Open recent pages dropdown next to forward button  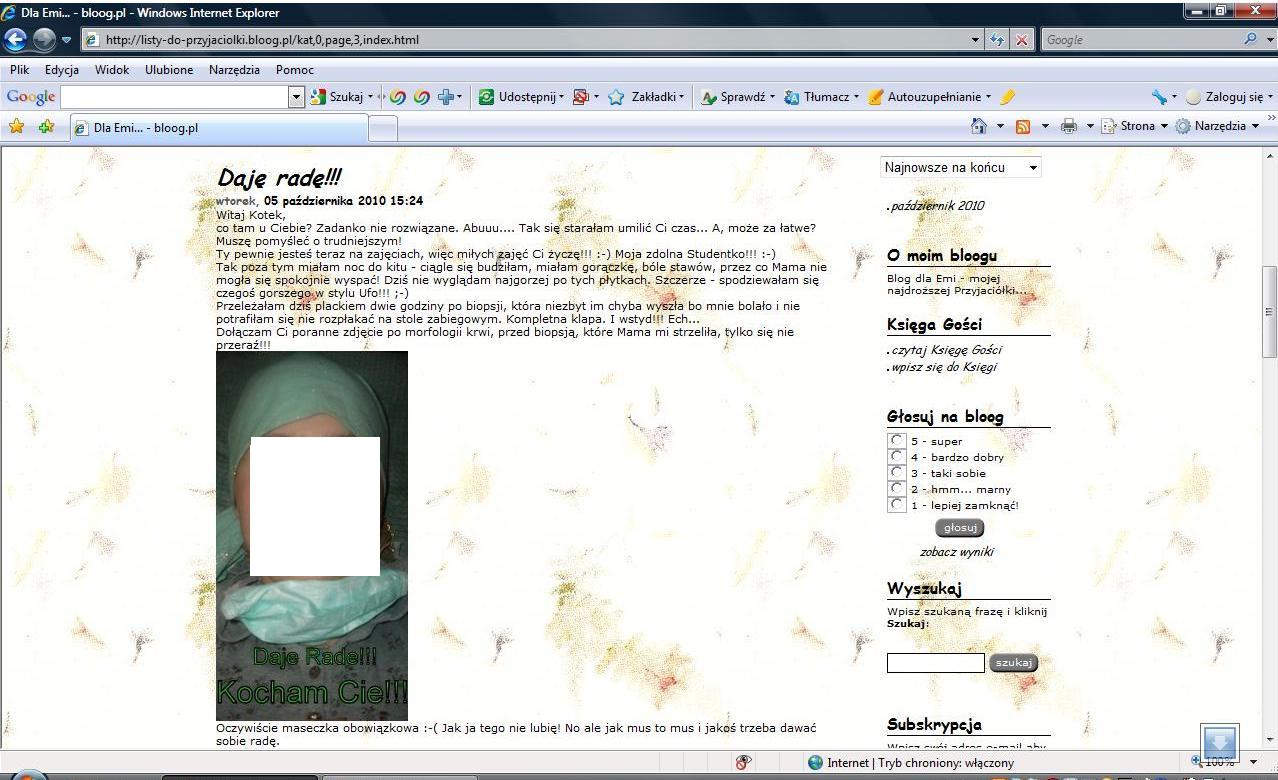point(67,40)
